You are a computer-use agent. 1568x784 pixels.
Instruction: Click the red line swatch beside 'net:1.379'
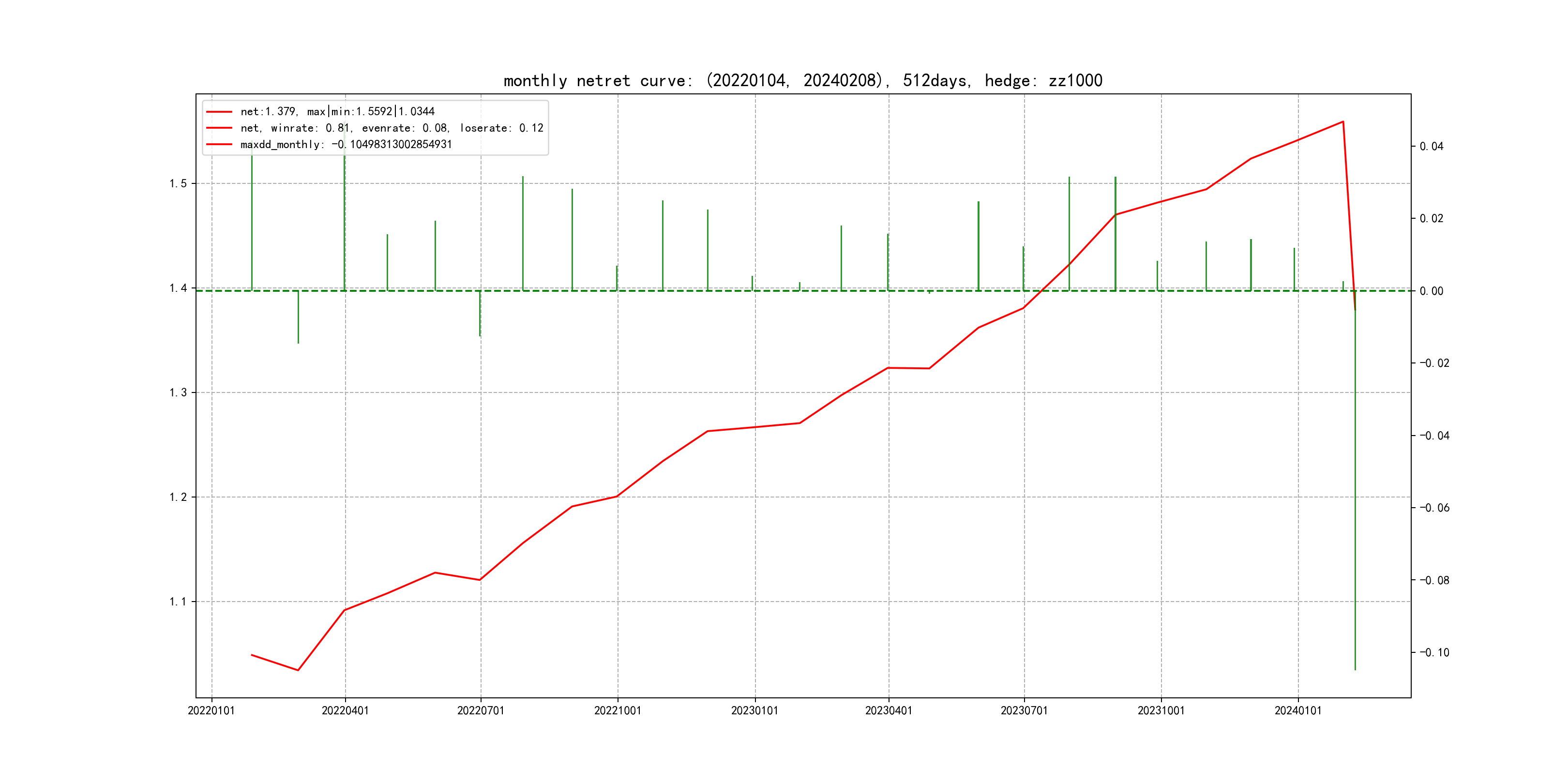[x=219, y=112]
